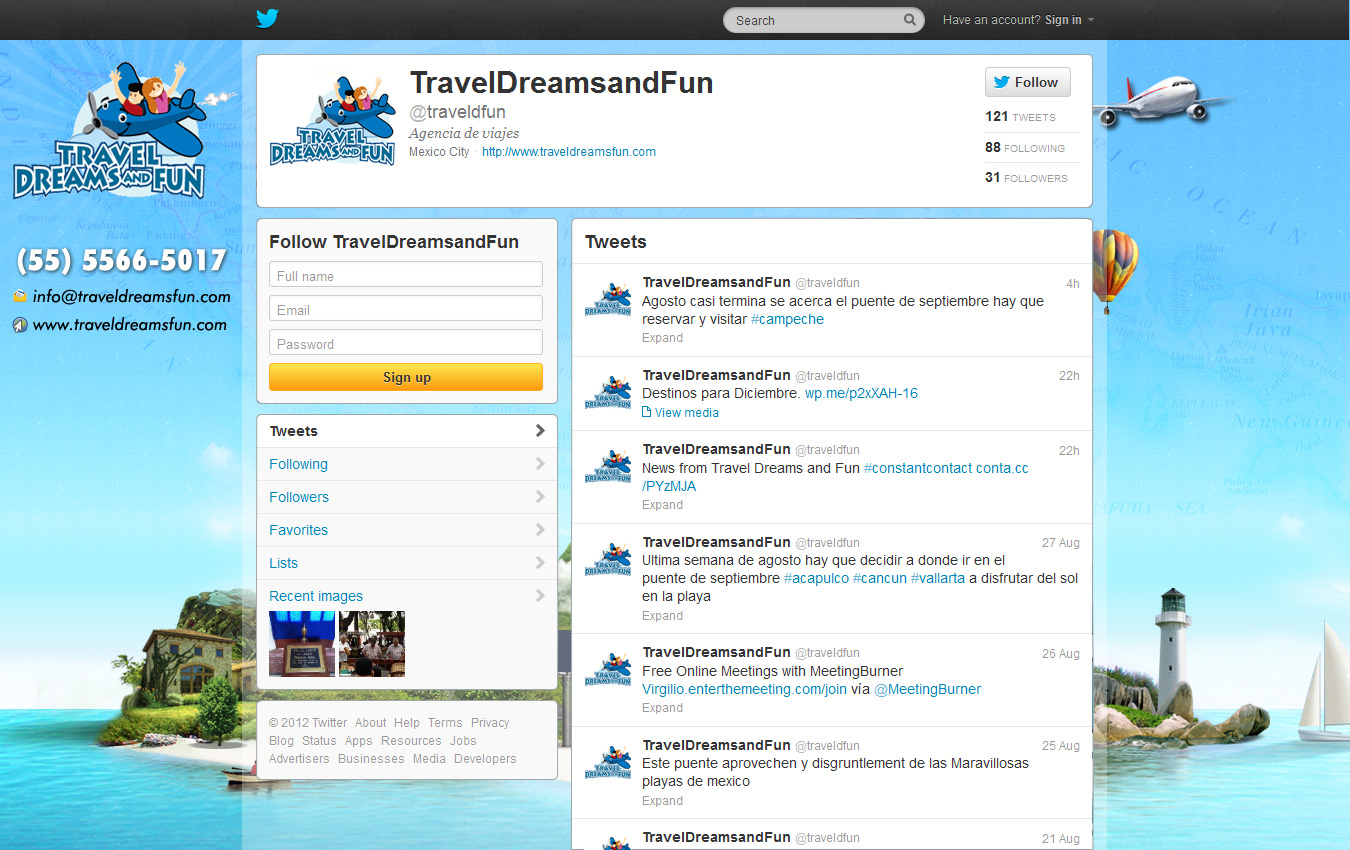Screen dimensions: 1350x850
Task: Click the search magnifier icon
Action: tap(910, 20)
